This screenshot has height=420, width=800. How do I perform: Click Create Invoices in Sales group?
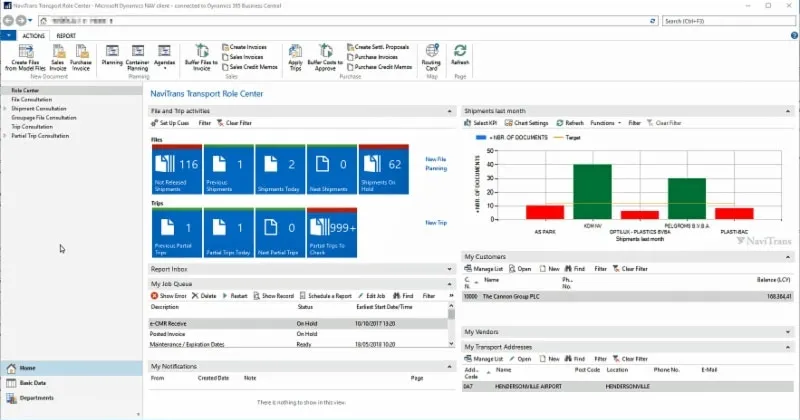tap(244, 47)
